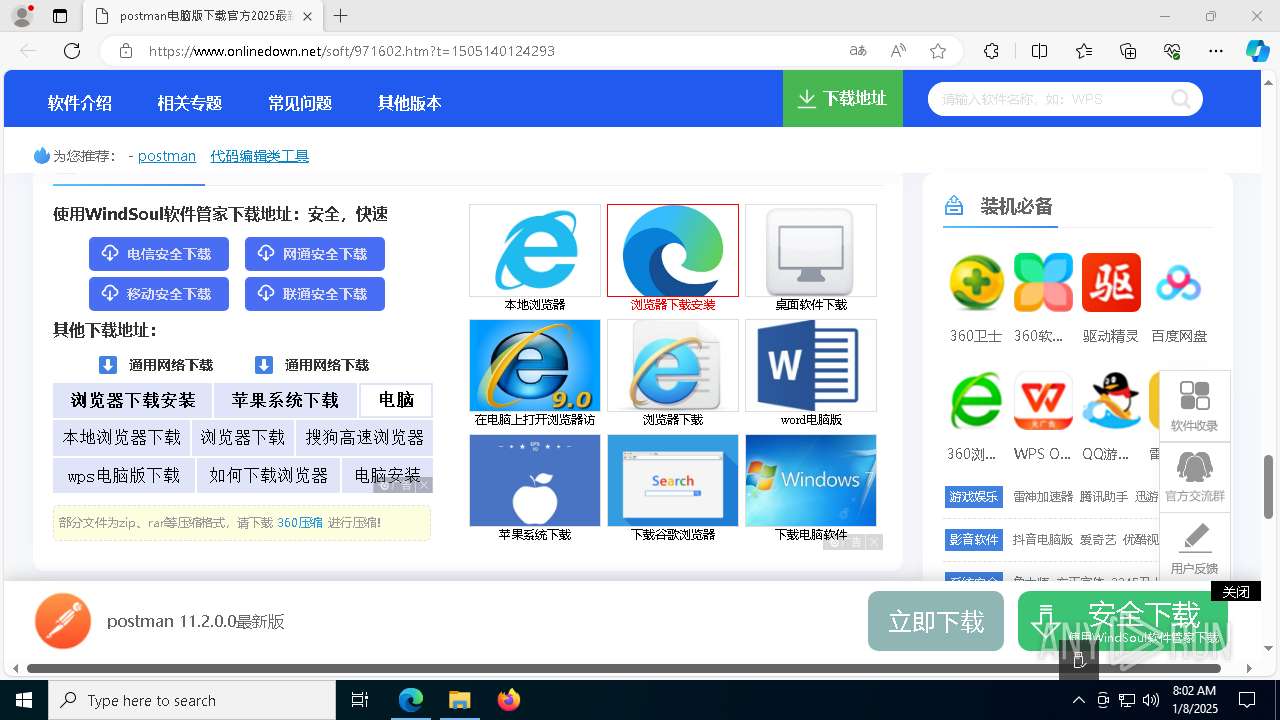The image size is (1280, 720).
Task: Go to 软件介绍 section
Action: pyautogui.click(x=80, y=103)
